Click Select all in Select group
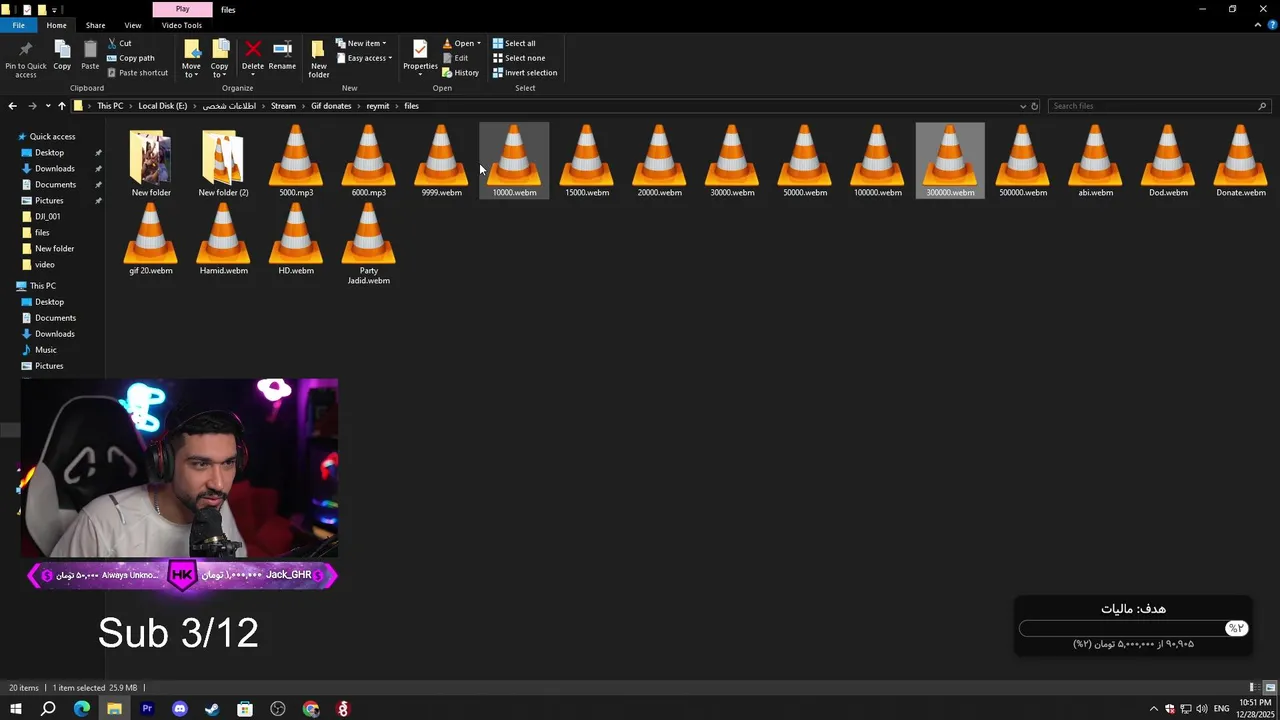Image resolution: width=1280 pixels, height=720 pixels. coord(514,43)
